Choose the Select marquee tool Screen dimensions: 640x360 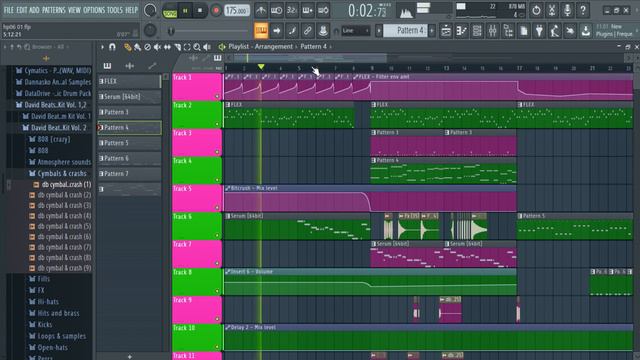point(187,47)
